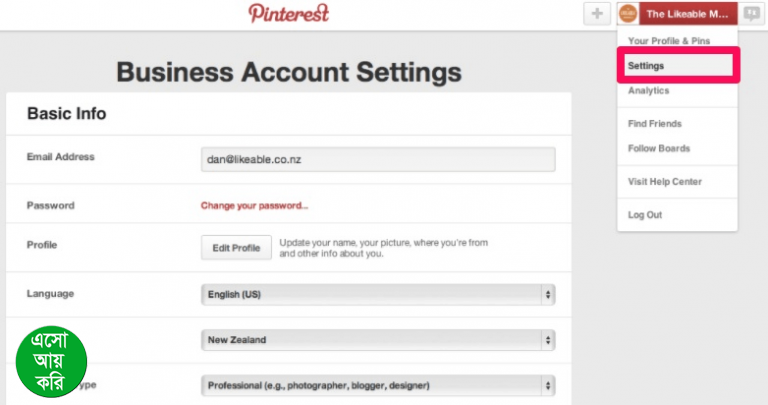
Task: Click the Business Account Settings heading
Action: coord(289,72)
